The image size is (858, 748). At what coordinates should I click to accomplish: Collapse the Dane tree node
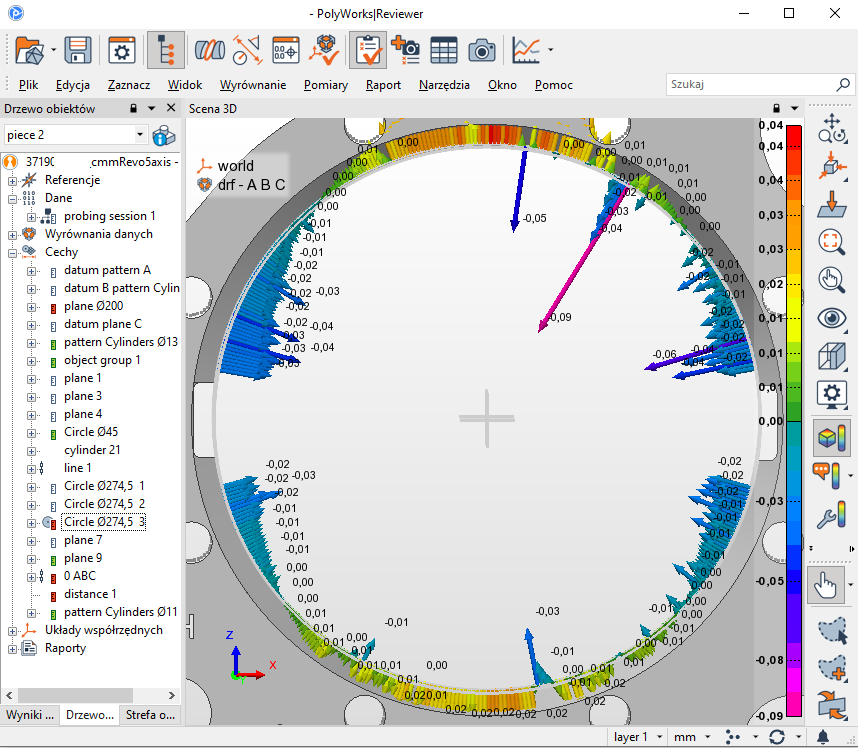[12, 199]
